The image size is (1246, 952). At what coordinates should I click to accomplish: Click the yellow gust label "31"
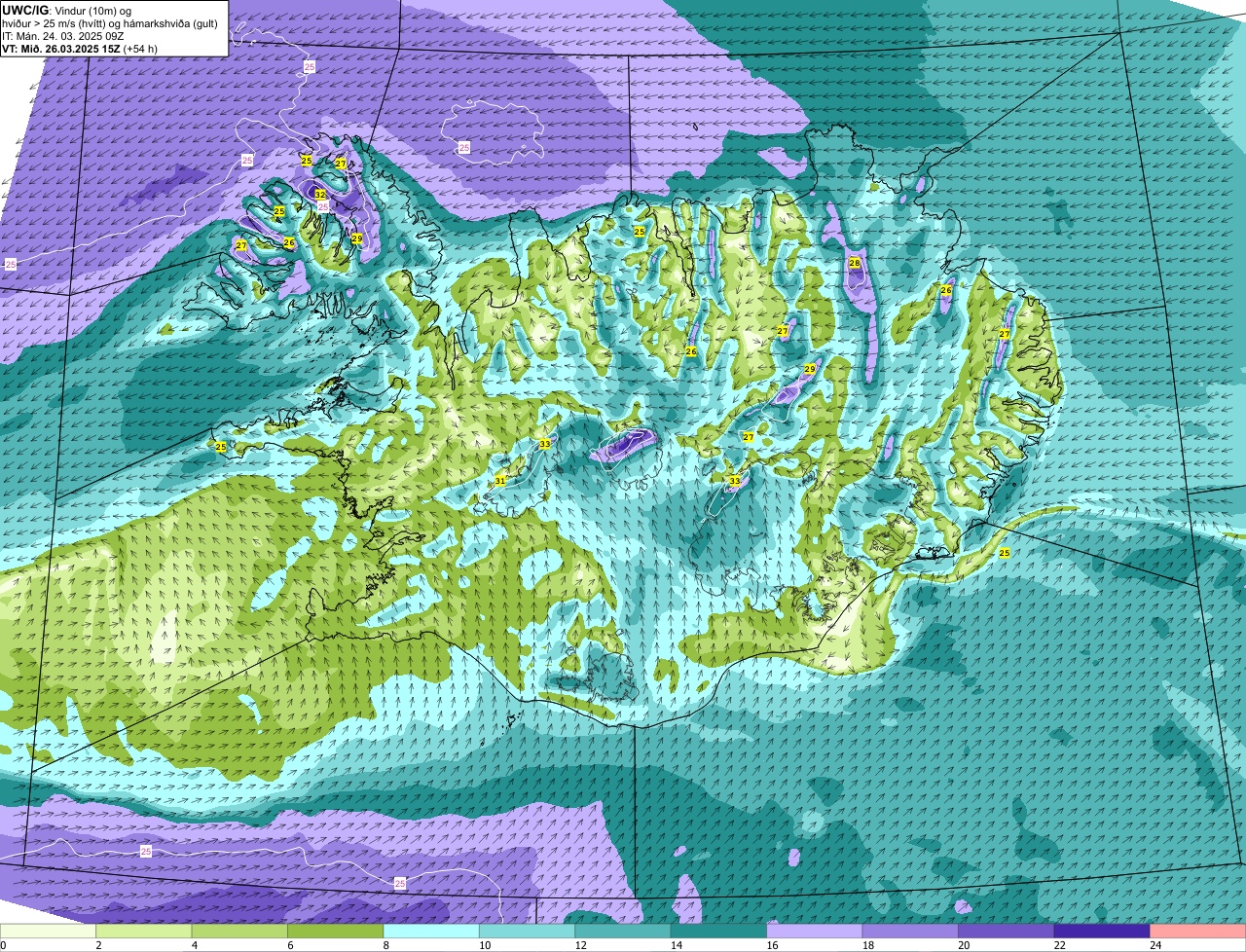point(500,481)
